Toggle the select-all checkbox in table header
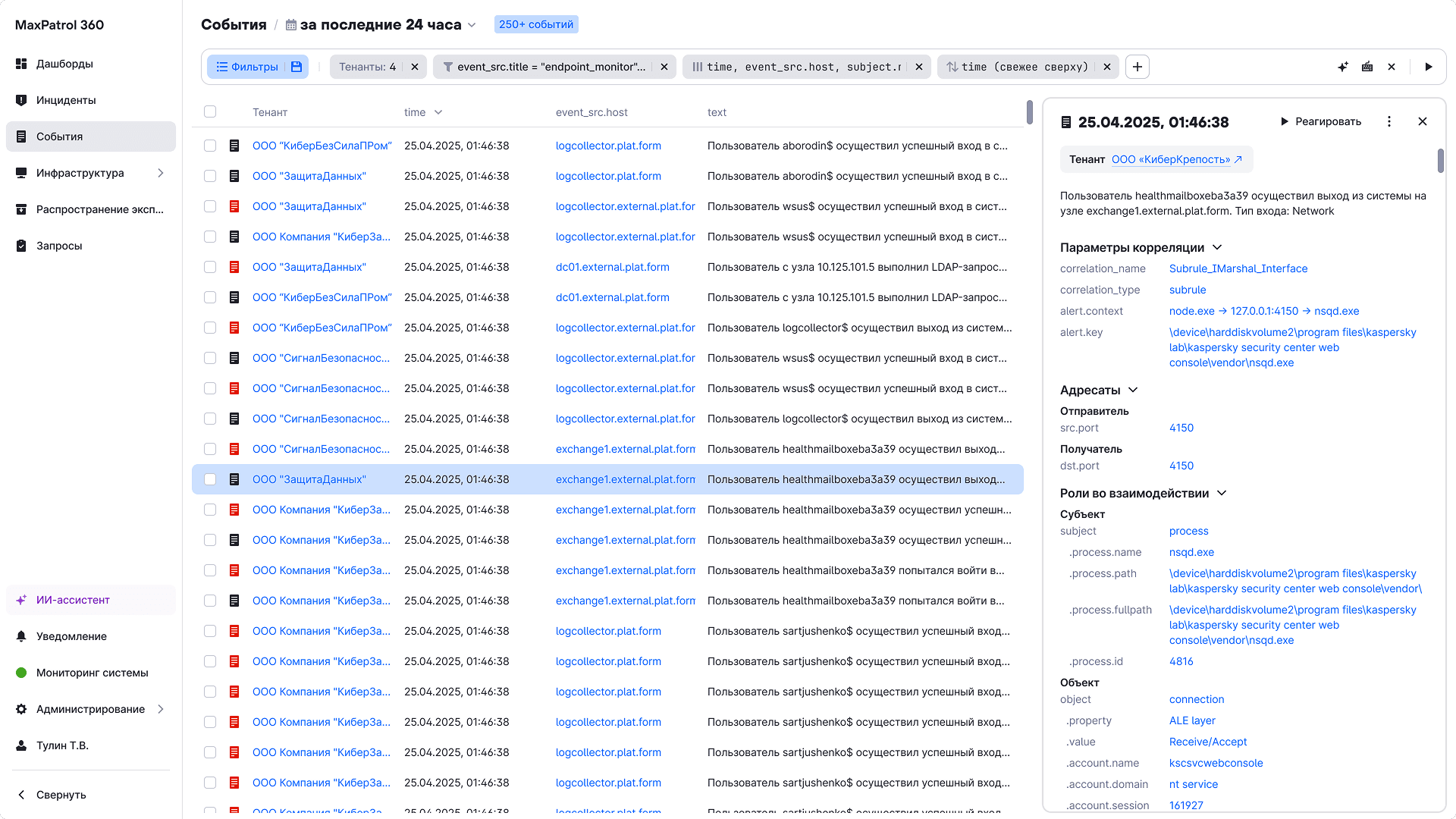This screenshot has height=819, width=1456. click(210, 112)
